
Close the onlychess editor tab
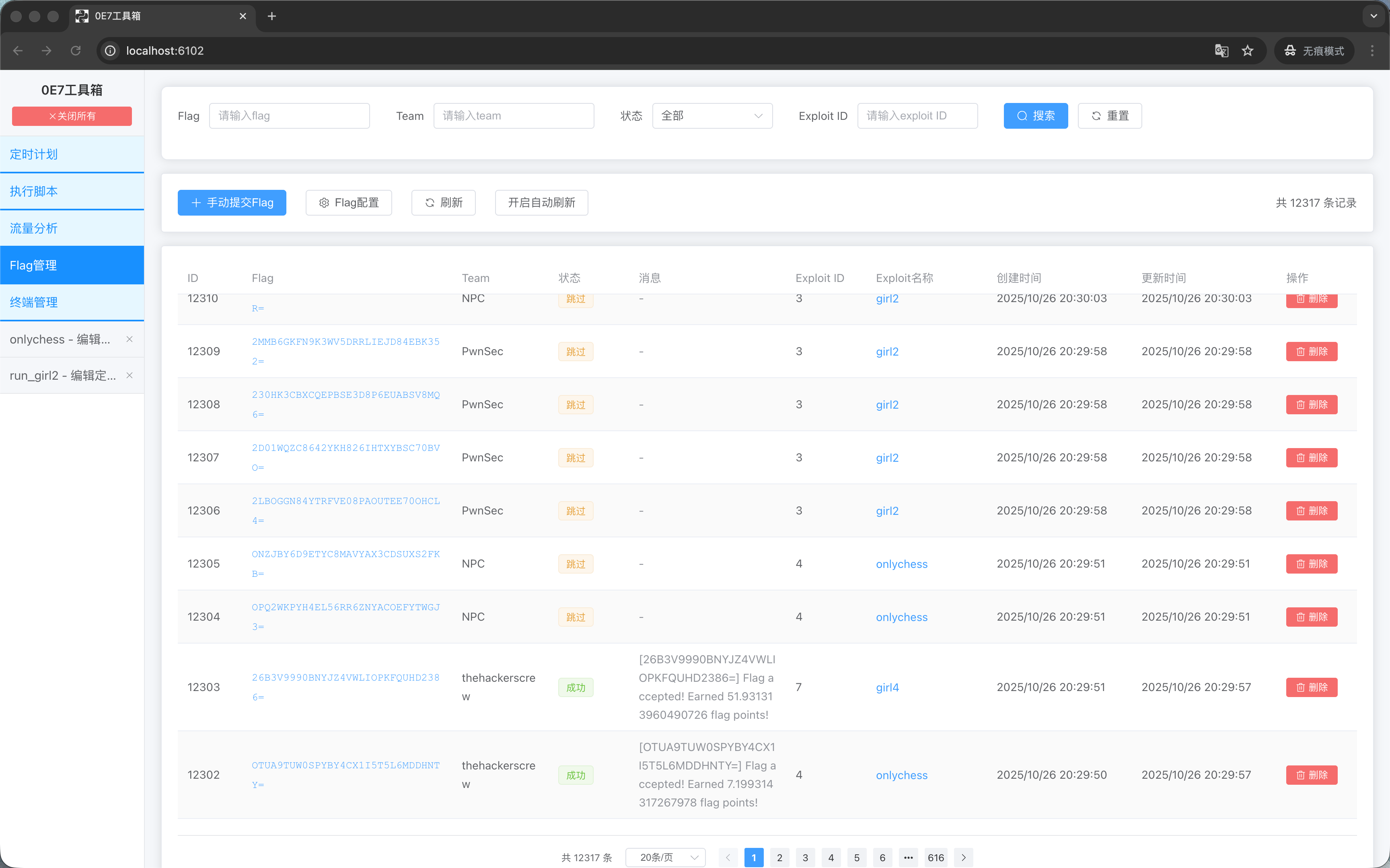[130, 339]
